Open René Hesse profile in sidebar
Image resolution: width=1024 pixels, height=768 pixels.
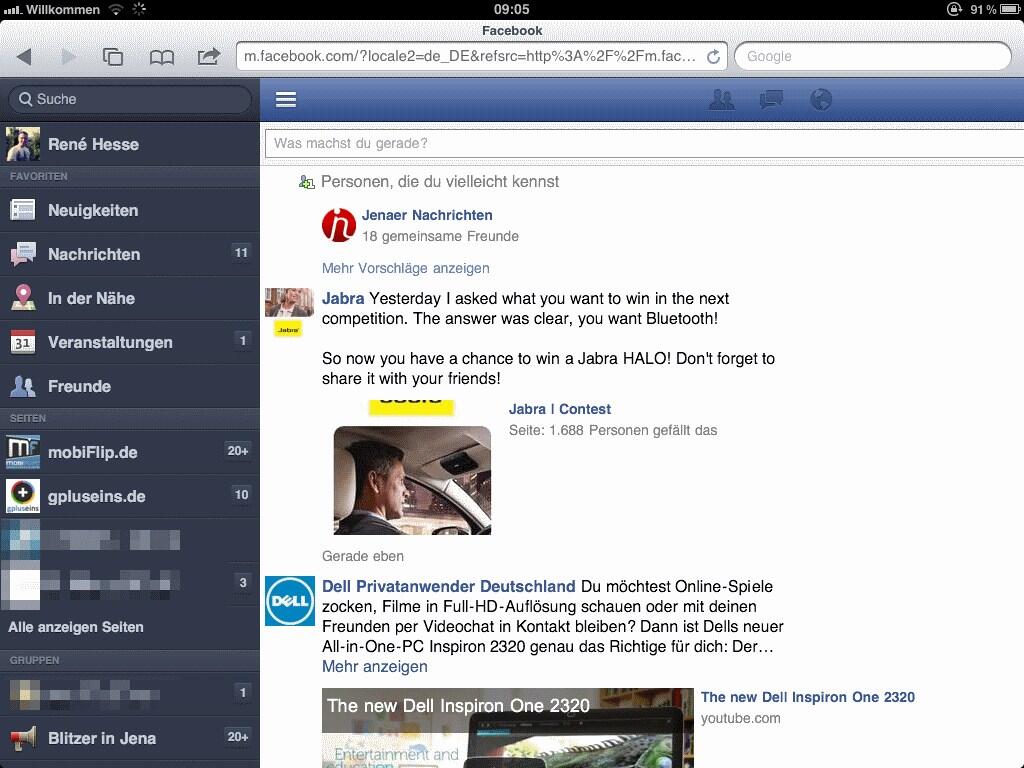[x=130, y=144]
